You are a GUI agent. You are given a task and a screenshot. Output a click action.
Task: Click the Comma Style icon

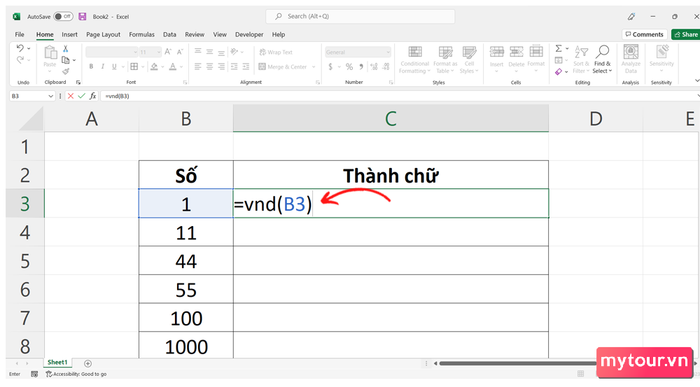pos(361,67)
